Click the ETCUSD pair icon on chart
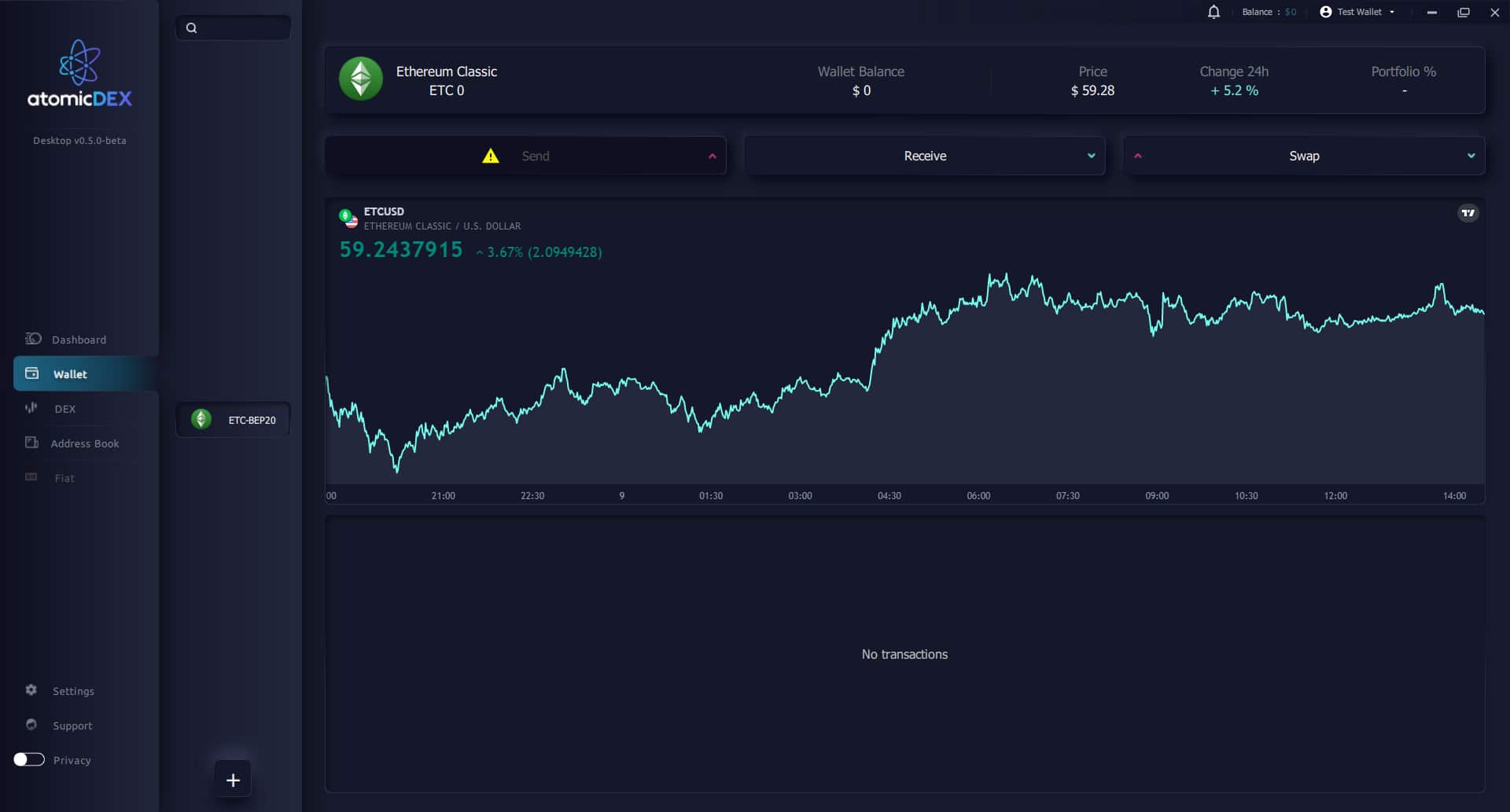The width and height of the screenshot is (1510, 812). [348, 218]
